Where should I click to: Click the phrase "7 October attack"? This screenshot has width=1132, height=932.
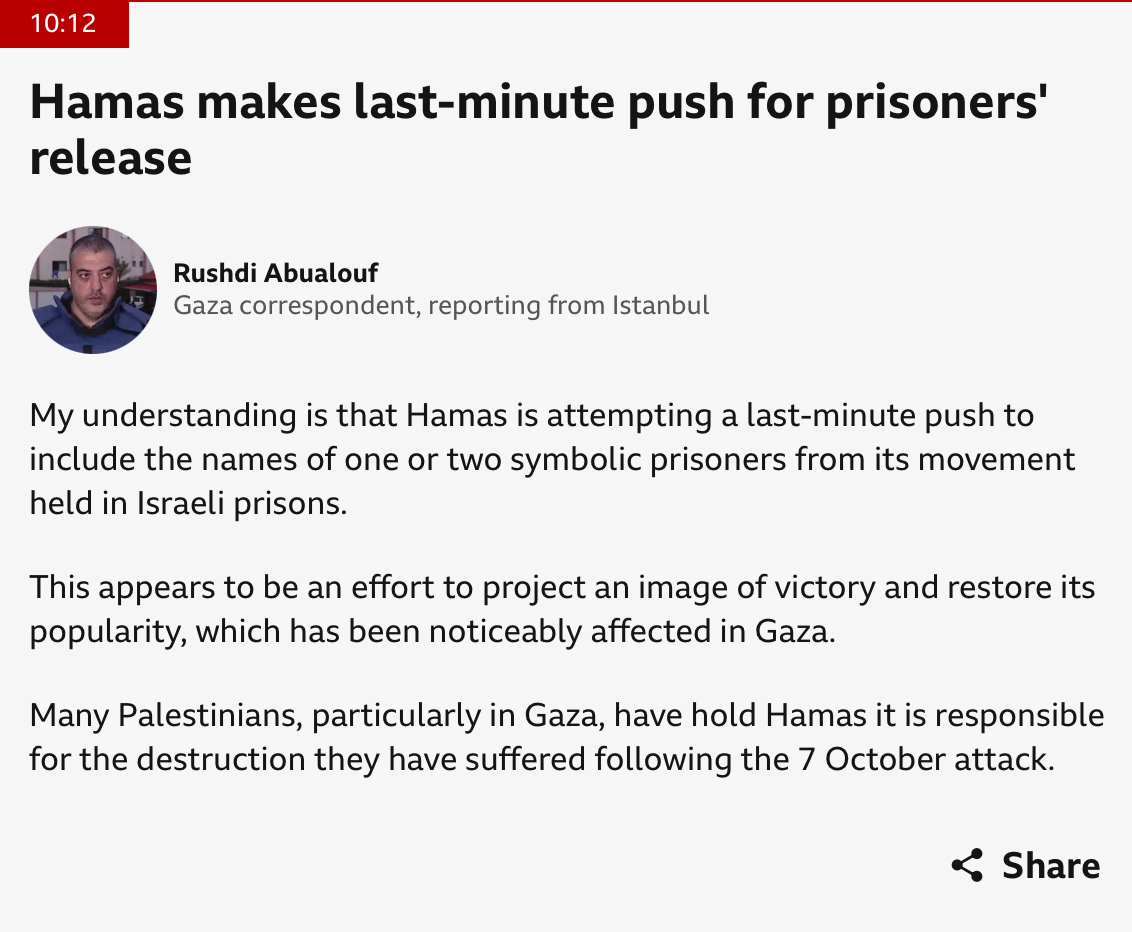pos(927,760)
